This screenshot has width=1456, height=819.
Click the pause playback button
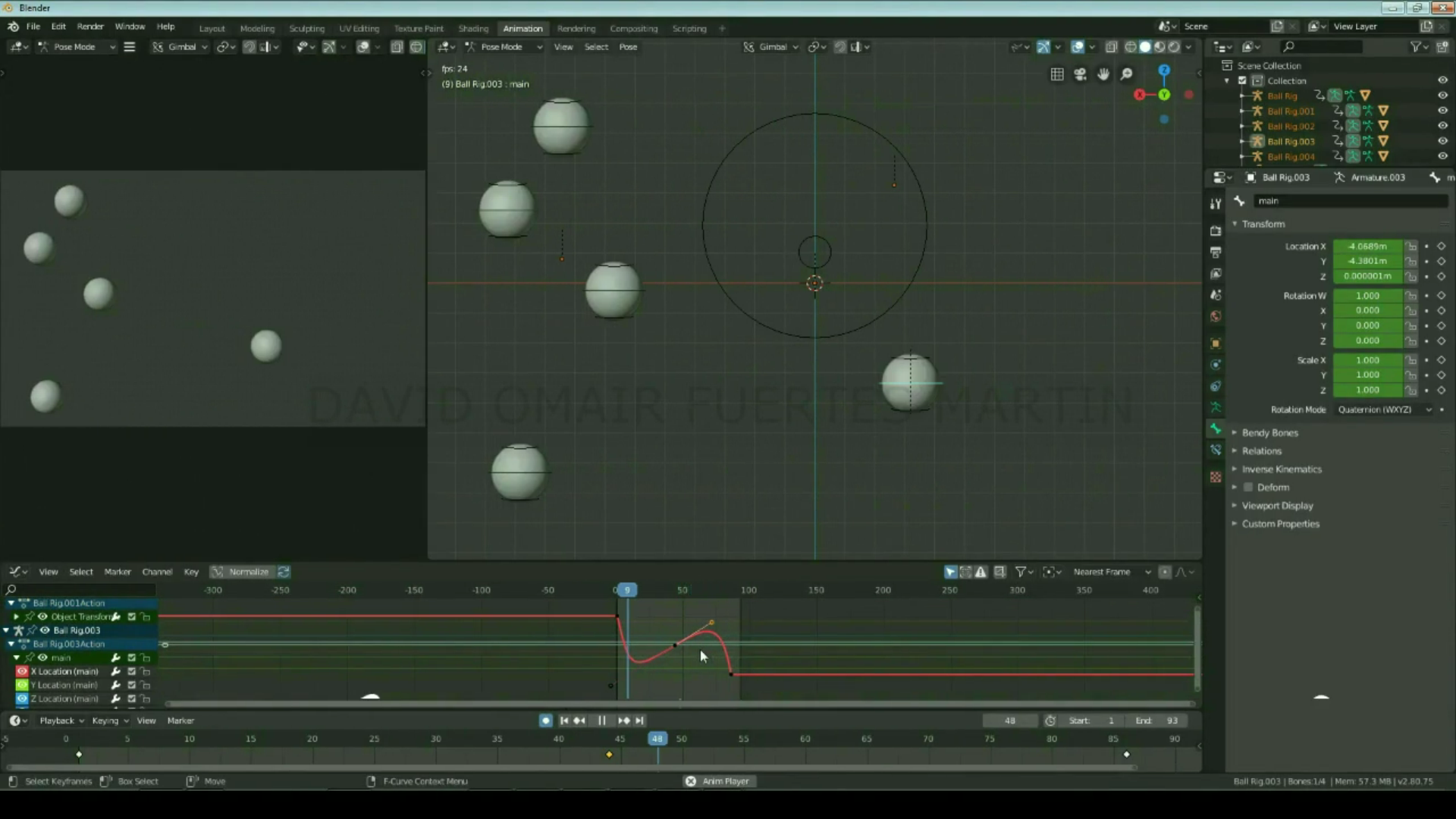(601, 720)
